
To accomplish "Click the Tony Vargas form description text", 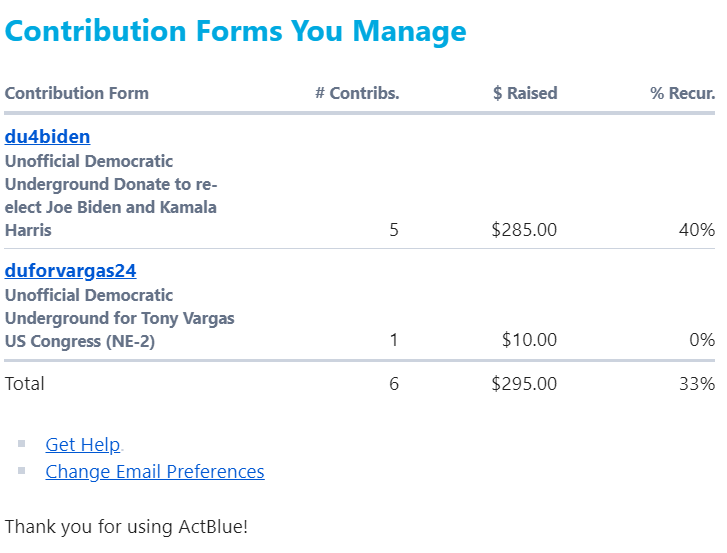I will tap(119, 318).
